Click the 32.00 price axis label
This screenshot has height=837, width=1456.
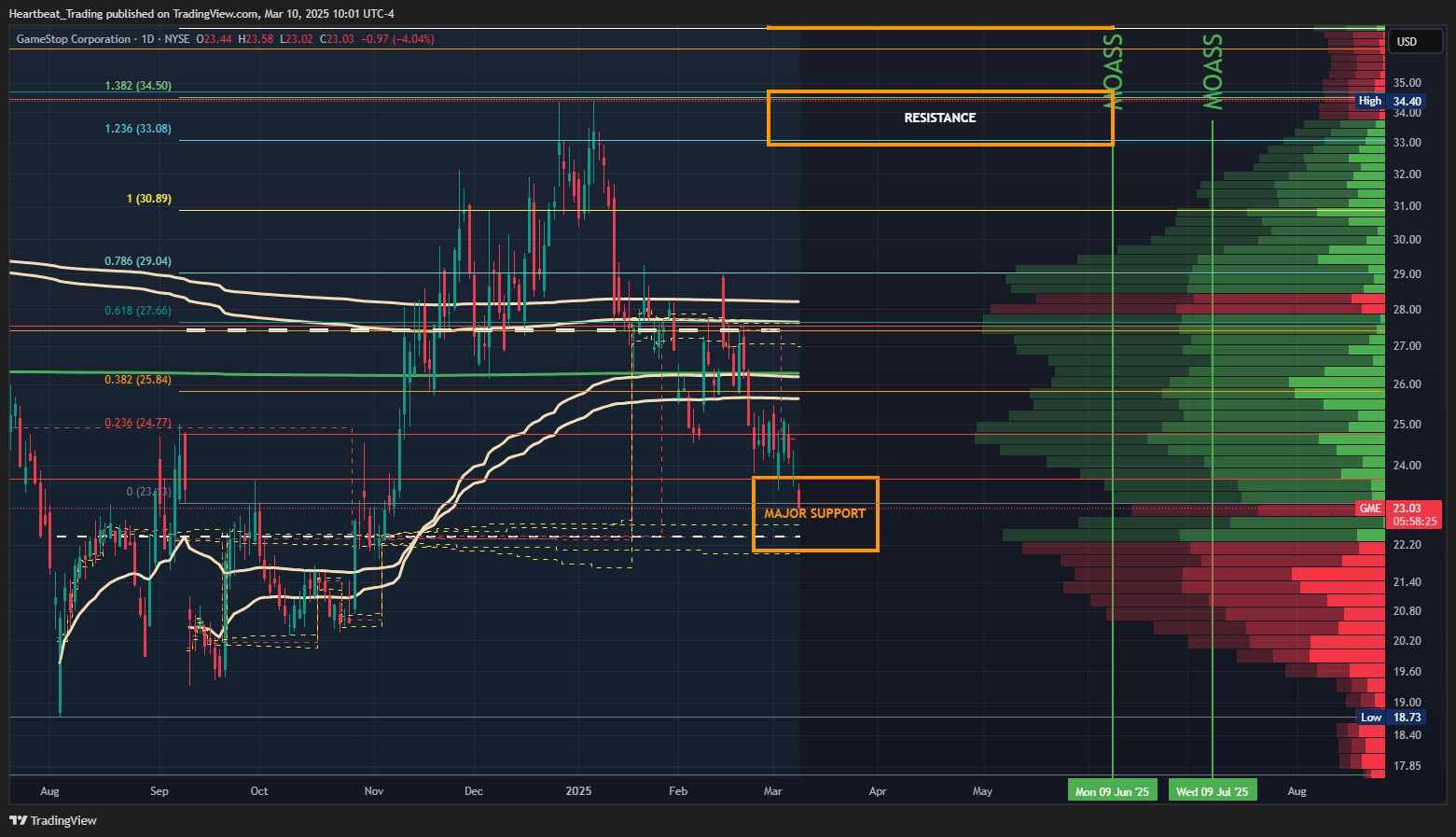click(x=1407, y=174)
